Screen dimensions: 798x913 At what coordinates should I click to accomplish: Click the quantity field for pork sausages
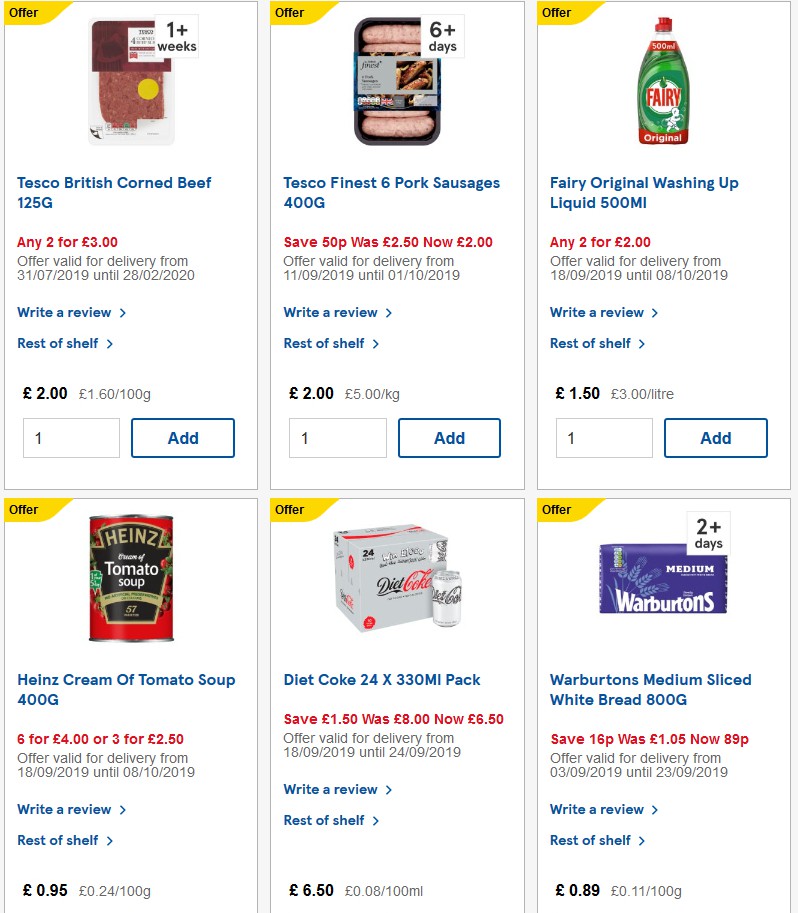tap(337, 437)
